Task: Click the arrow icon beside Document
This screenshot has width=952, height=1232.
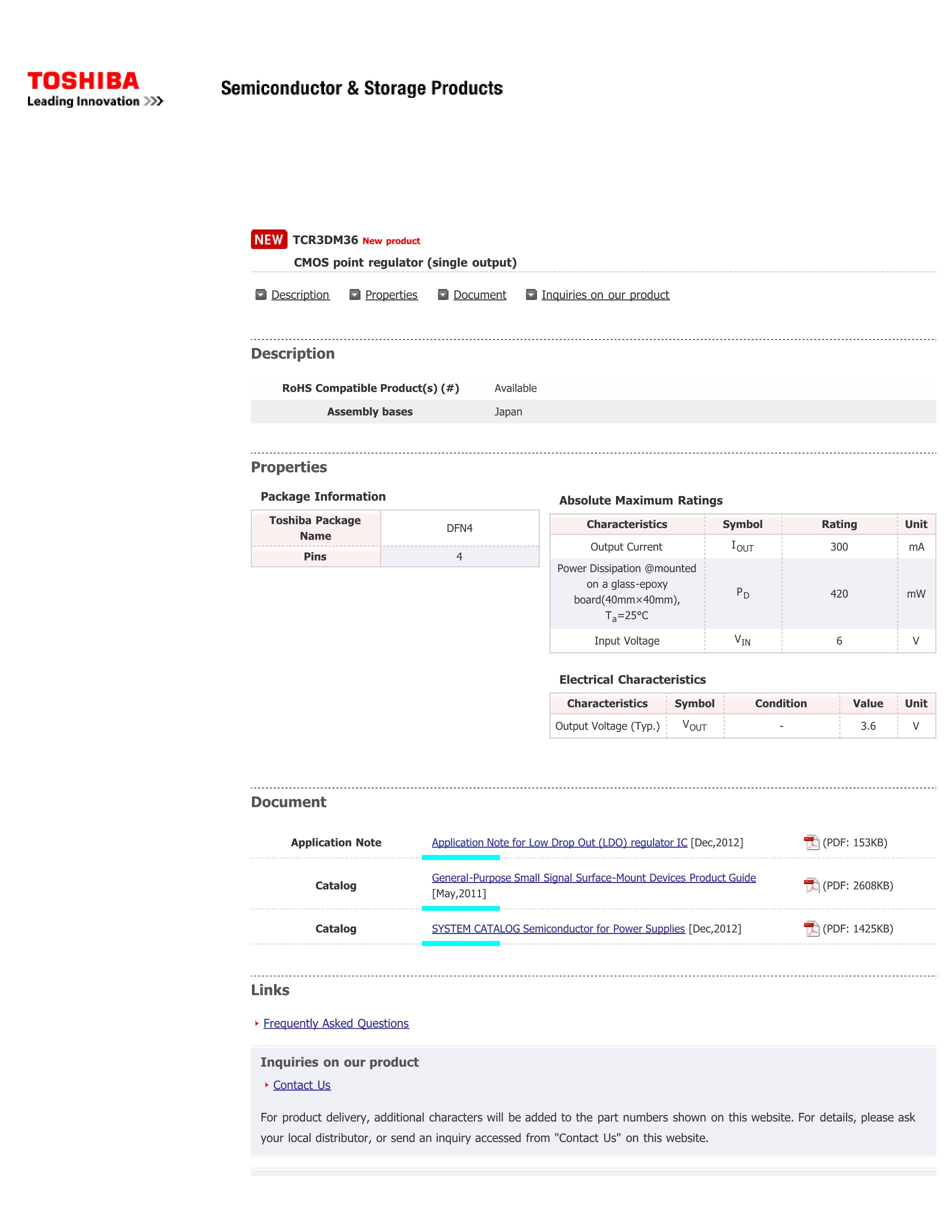Action: coord(443,295)
